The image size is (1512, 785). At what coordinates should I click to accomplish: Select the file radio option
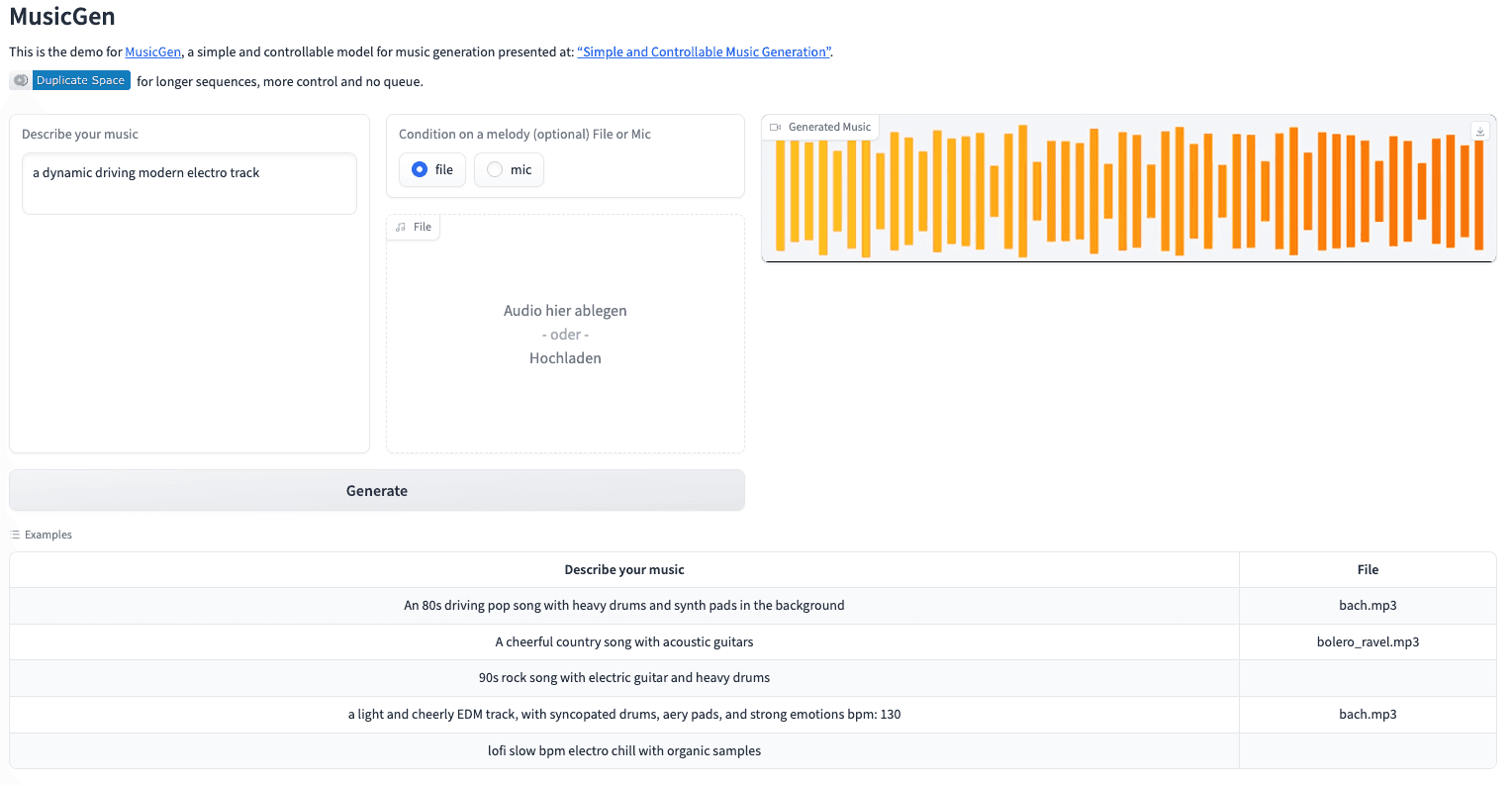[x=421, y=170]
